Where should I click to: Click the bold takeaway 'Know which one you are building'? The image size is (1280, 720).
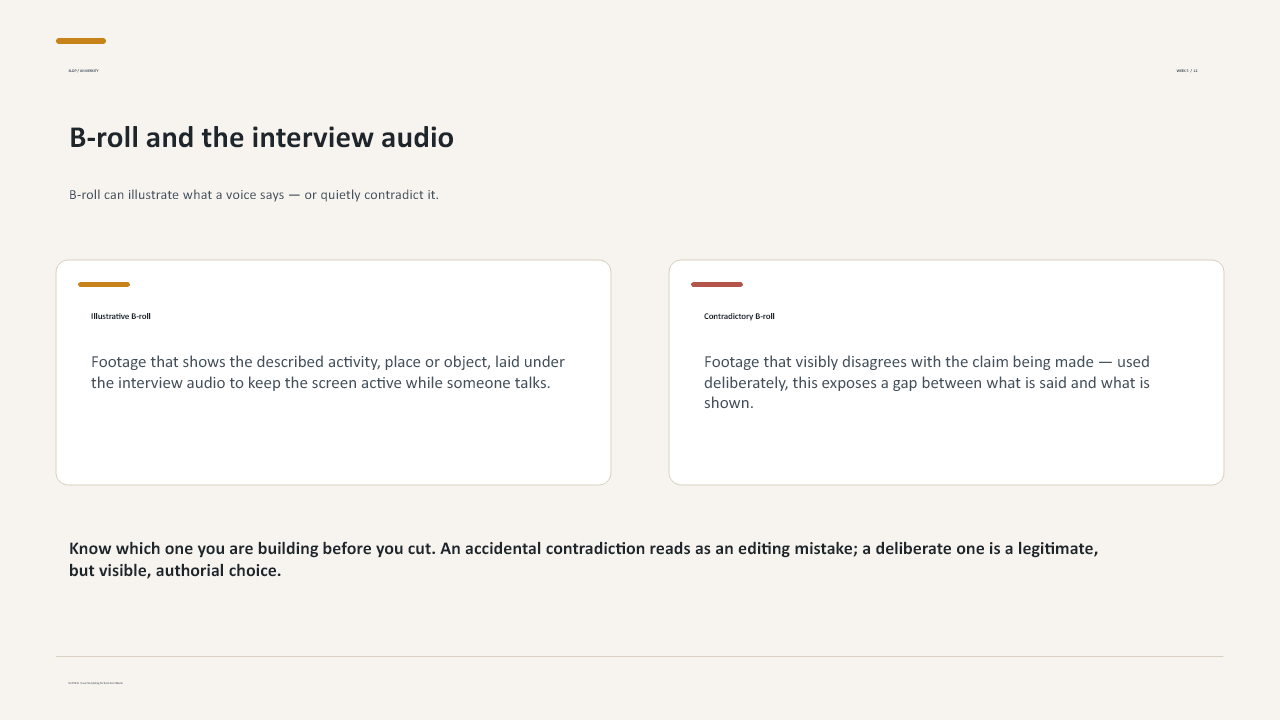pyautogui.click(x=584, y=559)
